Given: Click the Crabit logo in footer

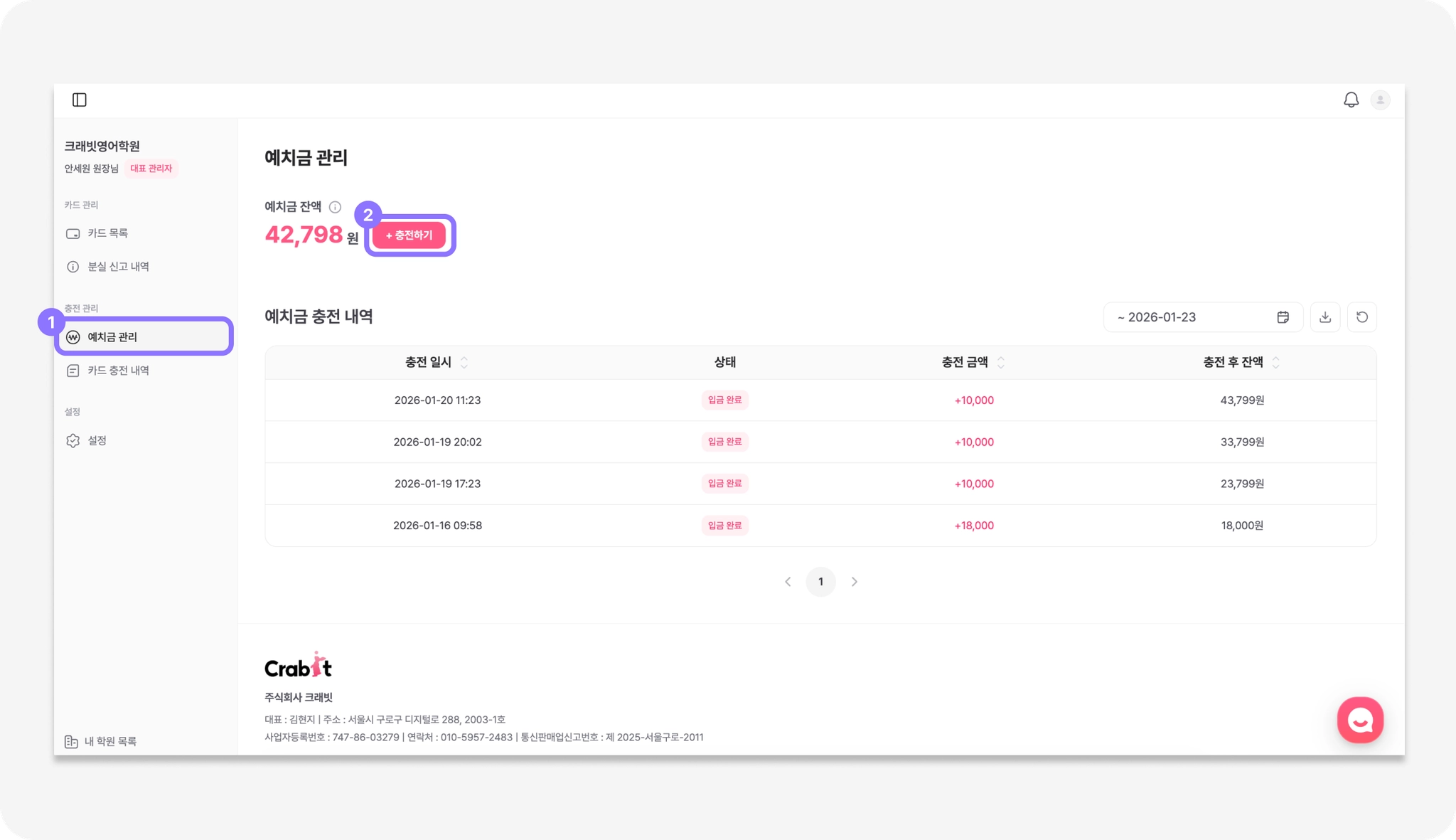Looking at the screenshot, I should (298, 666).
